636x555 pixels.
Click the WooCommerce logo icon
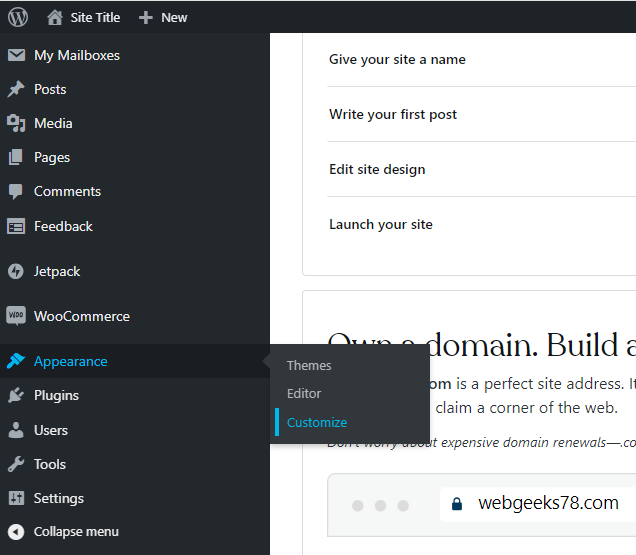(x=16, y=316)
